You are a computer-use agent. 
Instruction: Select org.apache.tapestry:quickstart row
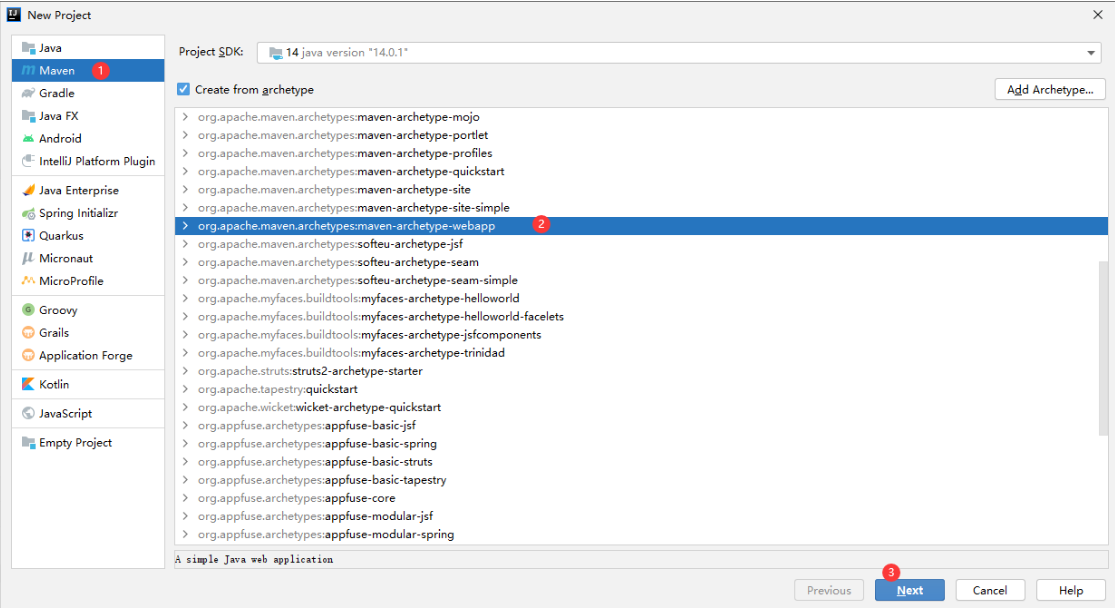point(641,389)
